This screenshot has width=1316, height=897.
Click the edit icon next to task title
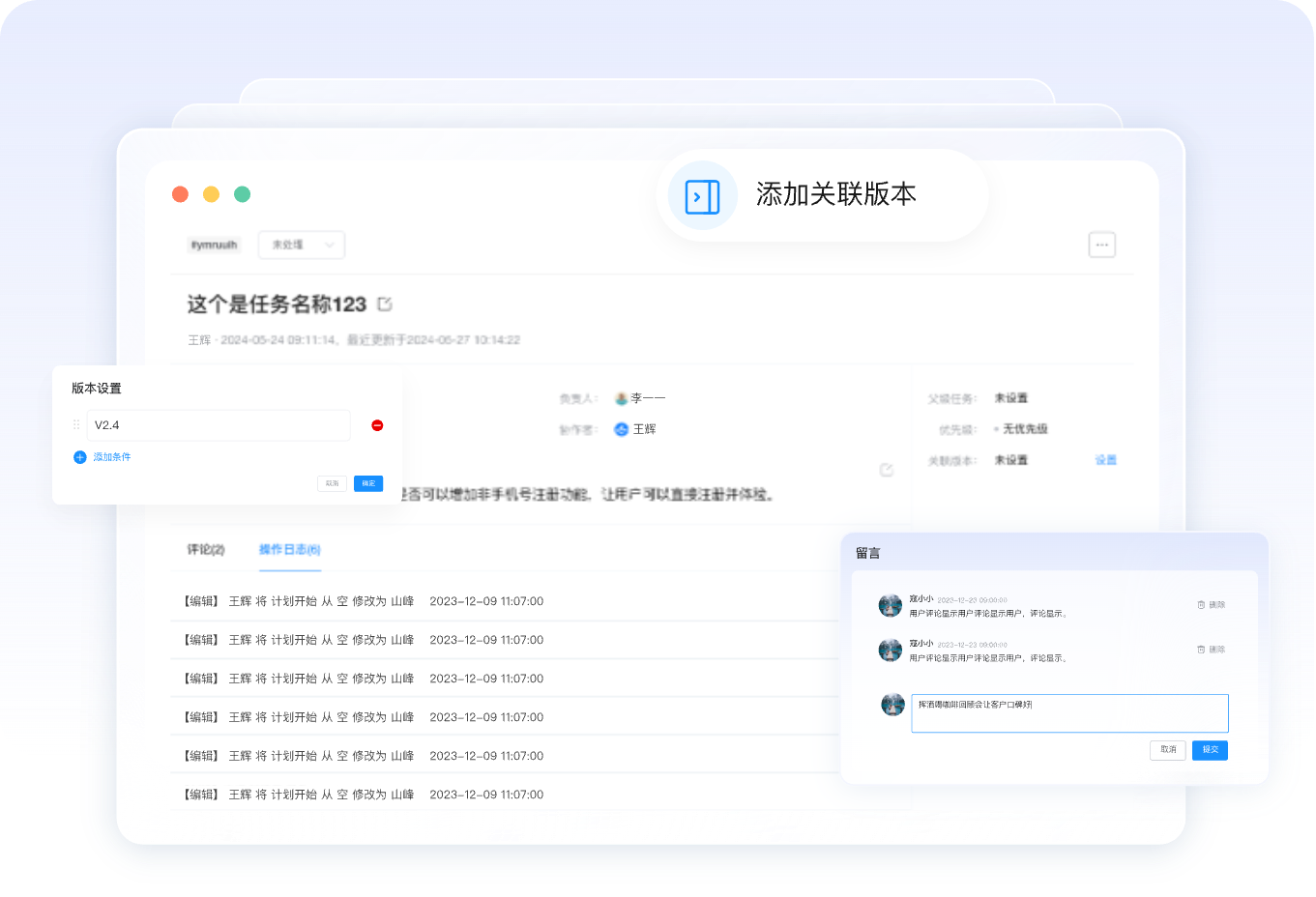385,304
